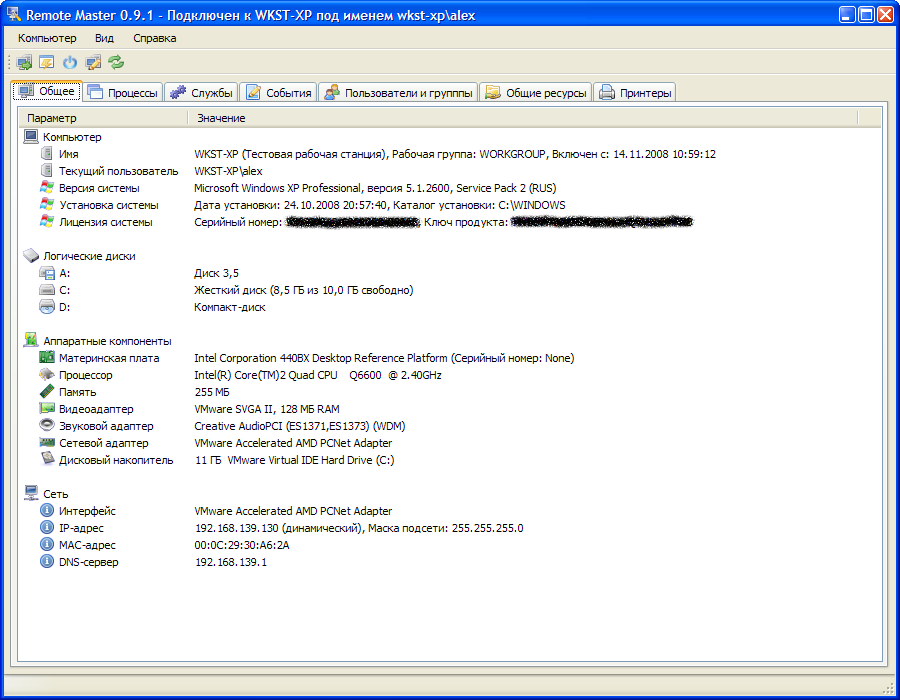This screenshot has width=900, height=700.
Task: Click the Windows flag beside Лицензия системы
Action: click(47, 221)
